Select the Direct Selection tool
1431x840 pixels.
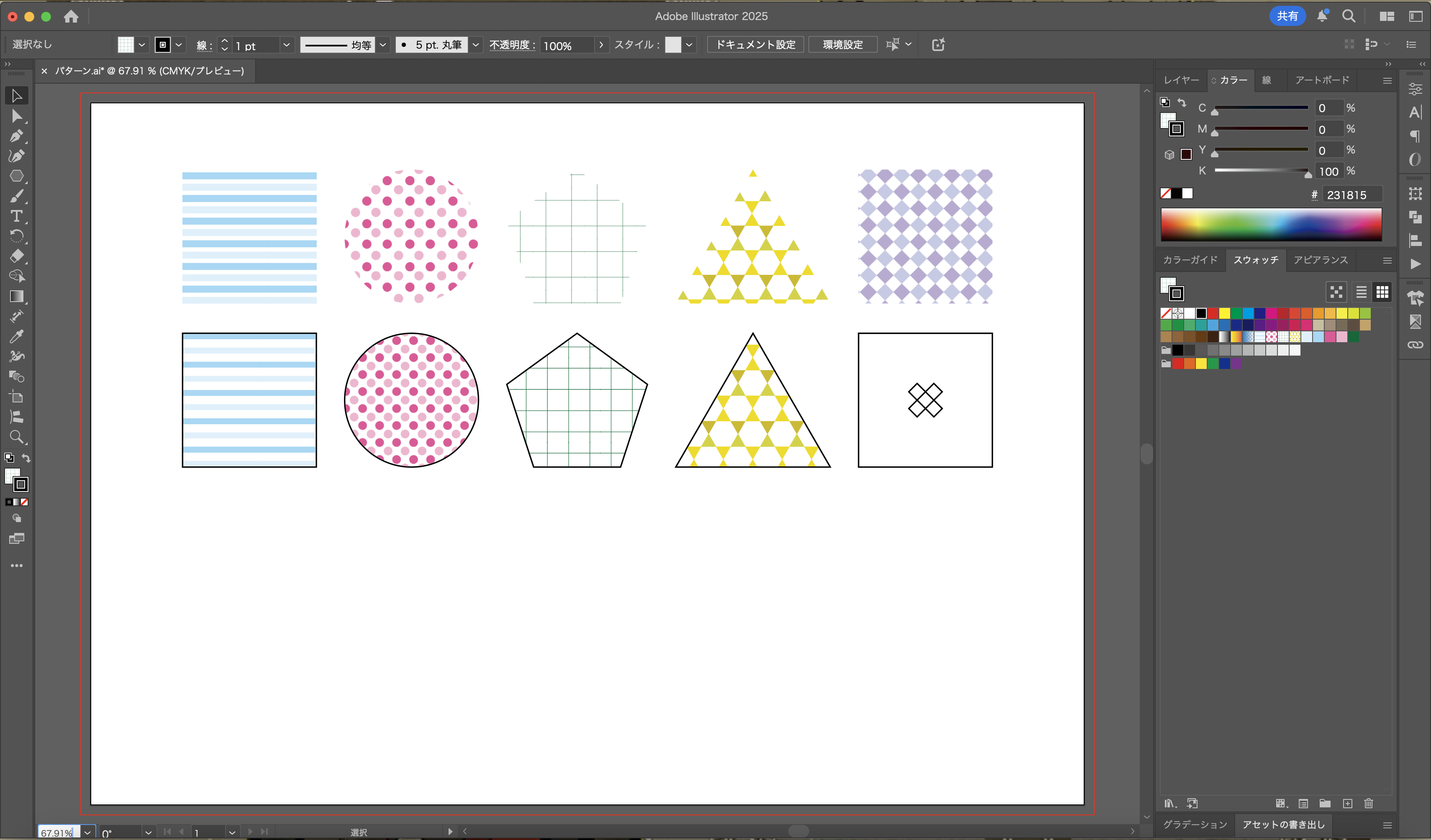click(16, 116)
